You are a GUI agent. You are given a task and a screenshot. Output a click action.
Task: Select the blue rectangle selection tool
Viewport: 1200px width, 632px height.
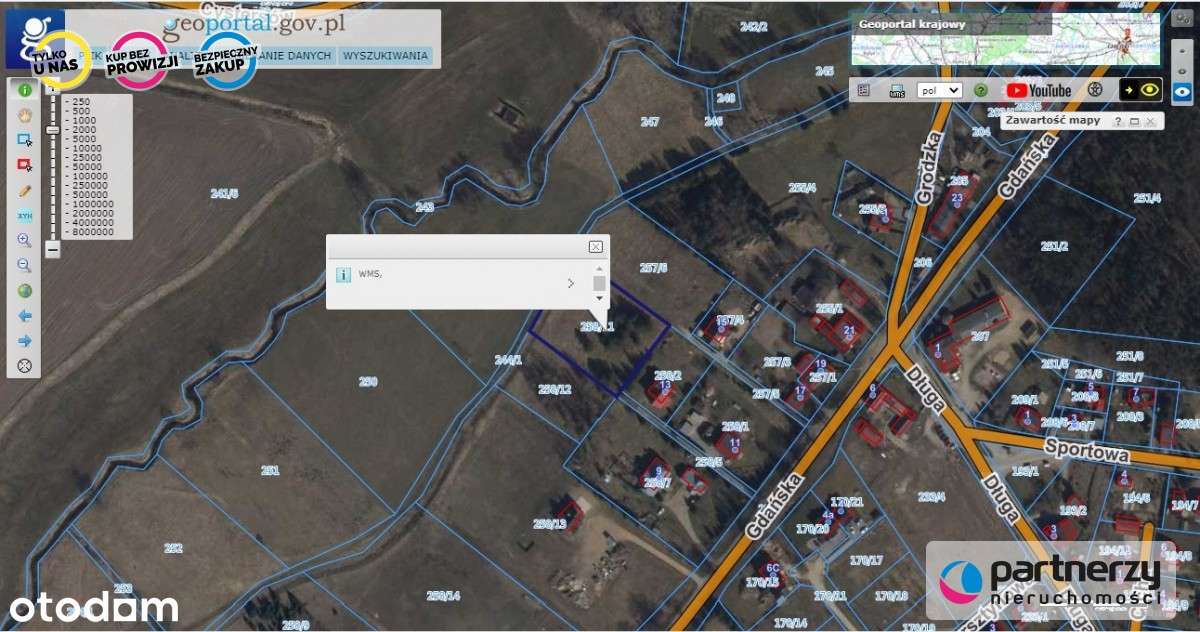click(x=25, y=139)
